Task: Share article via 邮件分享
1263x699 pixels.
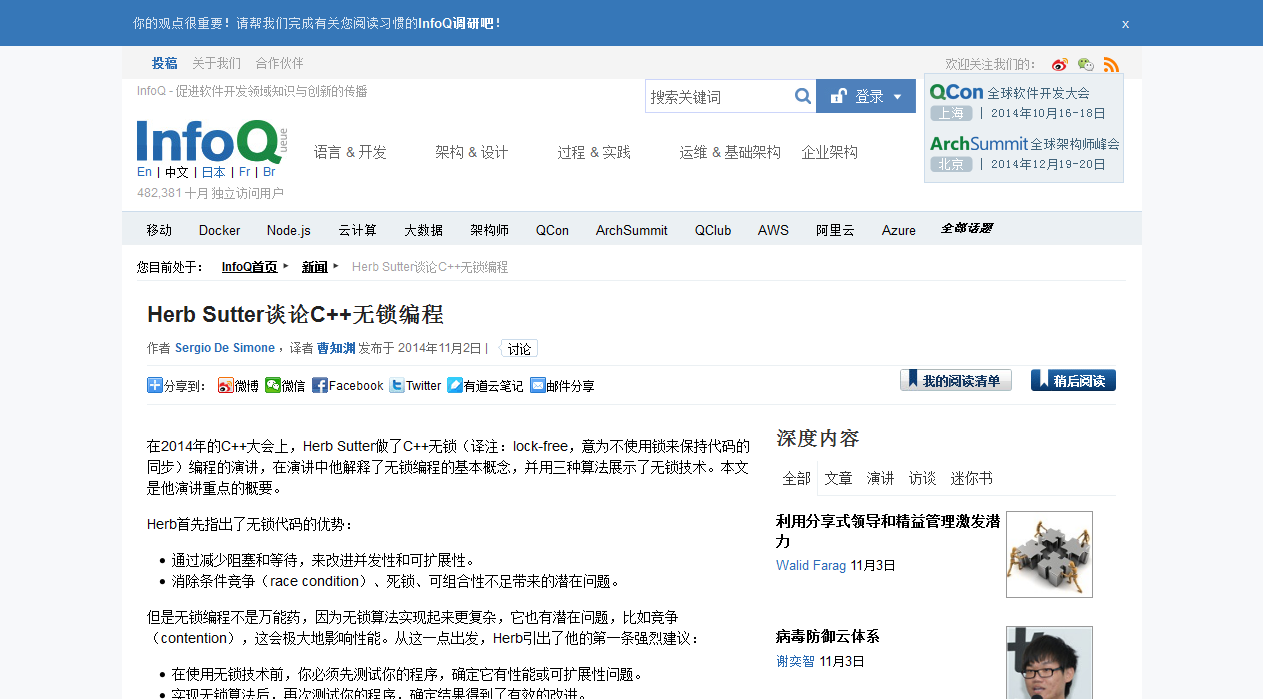Action: click(x=562, y=385)
